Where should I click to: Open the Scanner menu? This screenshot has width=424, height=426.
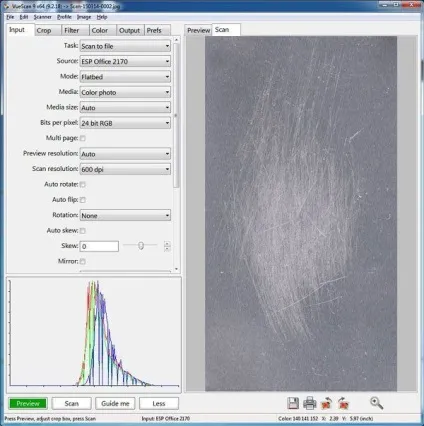(x=43, y=17)
